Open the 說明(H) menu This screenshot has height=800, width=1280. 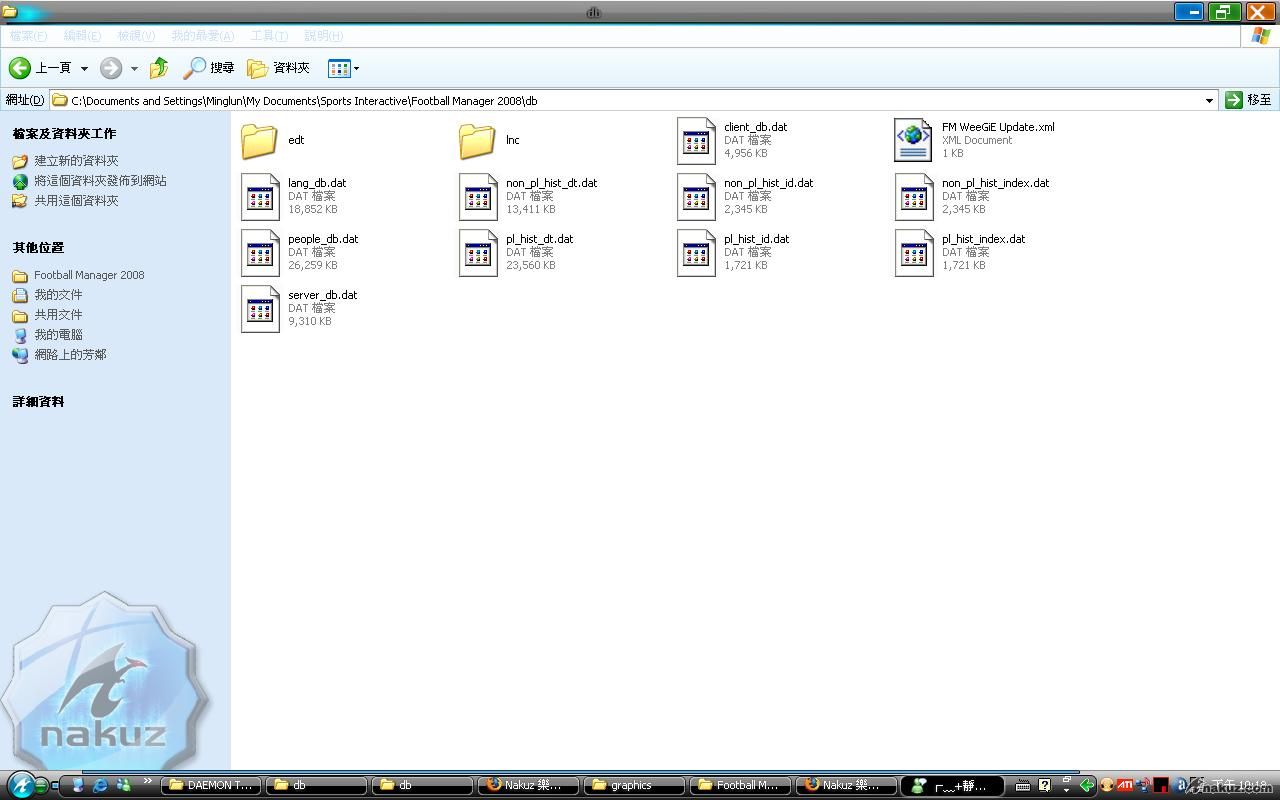[x=323, y=36]
